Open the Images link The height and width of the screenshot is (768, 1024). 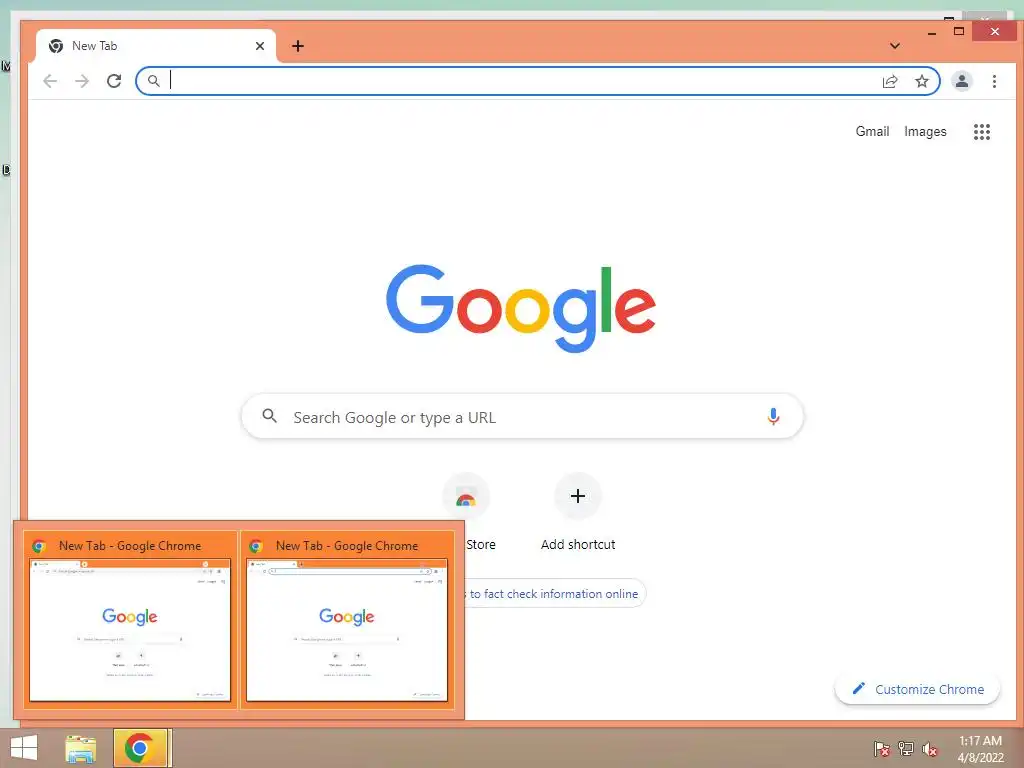925,131
